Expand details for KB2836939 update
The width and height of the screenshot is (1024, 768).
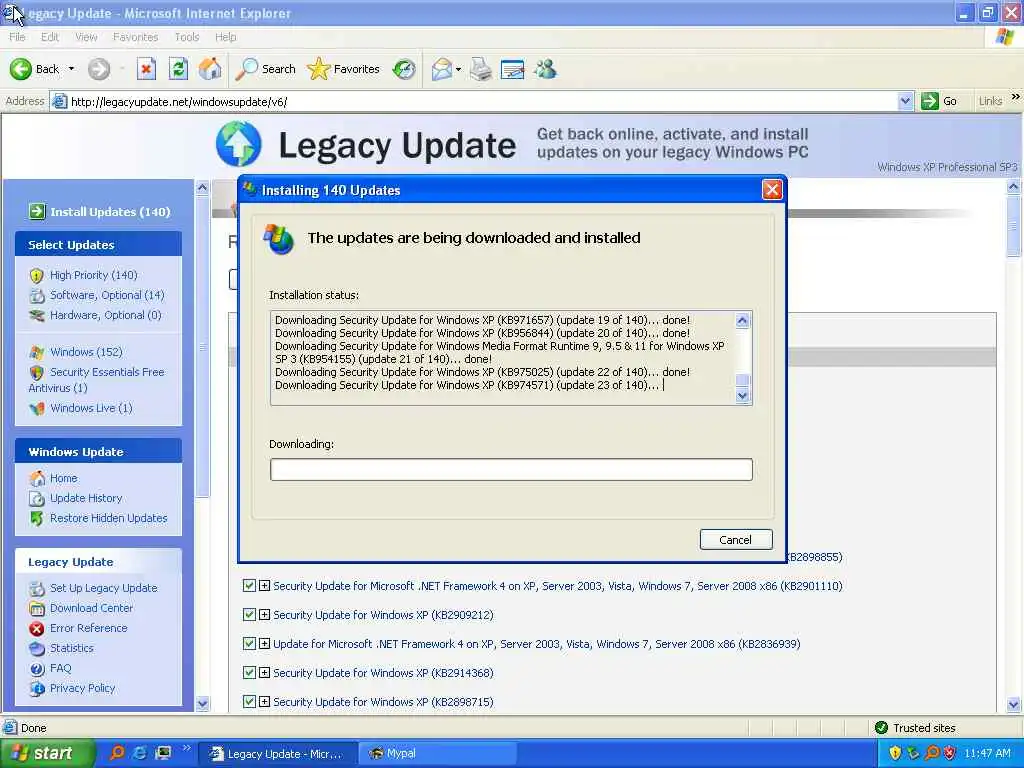[264, 643]
